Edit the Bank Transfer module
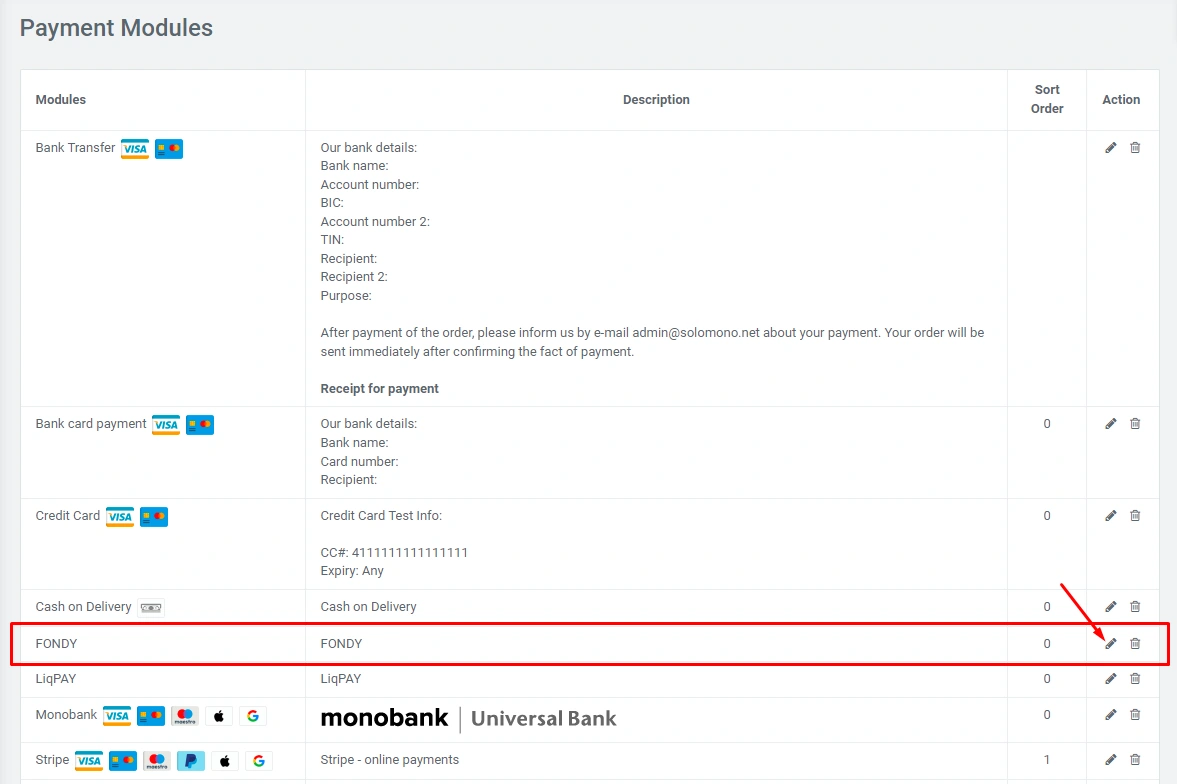The height and width of the screenshot is (784, 1177). pos(1110,148)
